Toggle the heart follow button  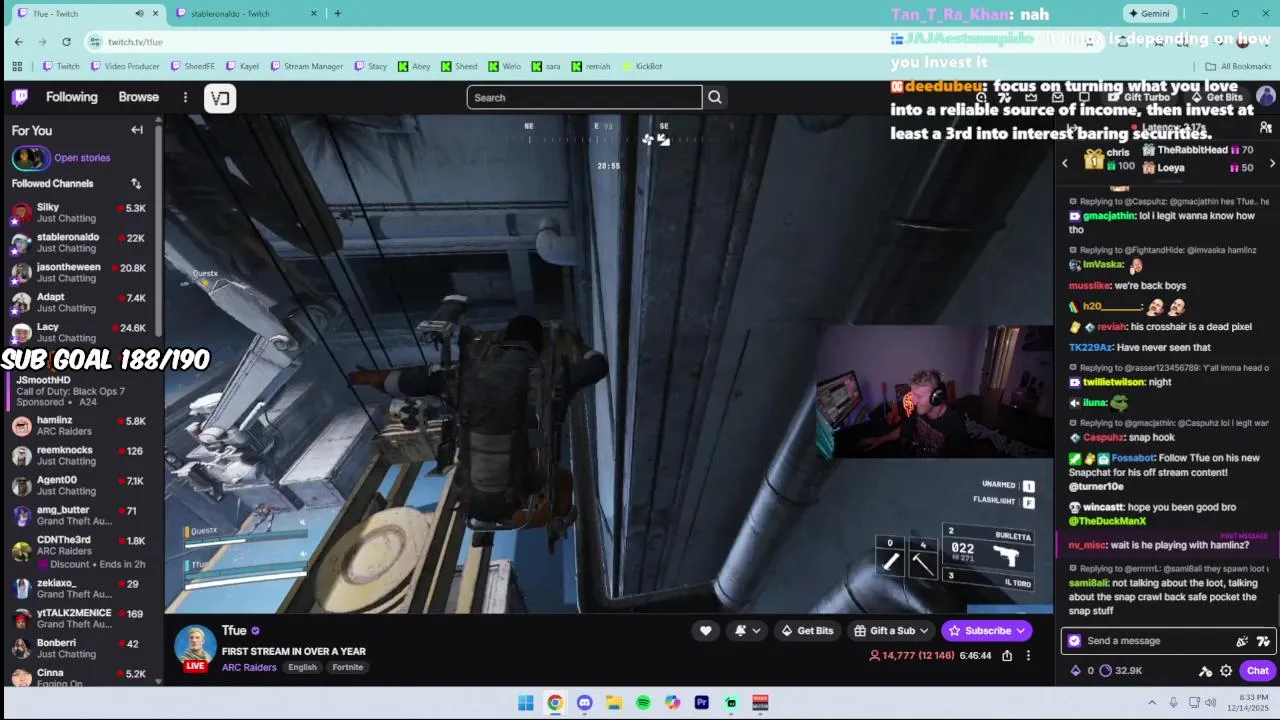(706, 630)
